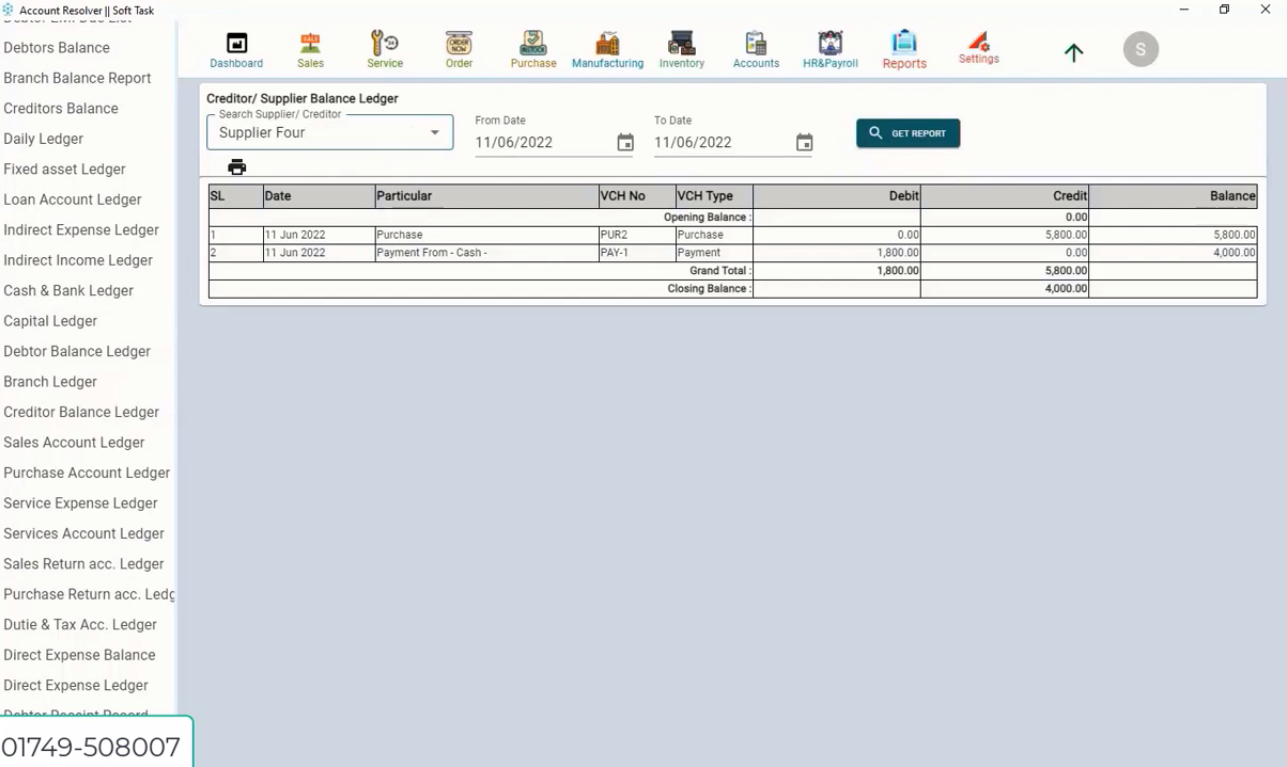Open the Accounts module
Screen dimensions: 1287x767
[x=755, y=48]
